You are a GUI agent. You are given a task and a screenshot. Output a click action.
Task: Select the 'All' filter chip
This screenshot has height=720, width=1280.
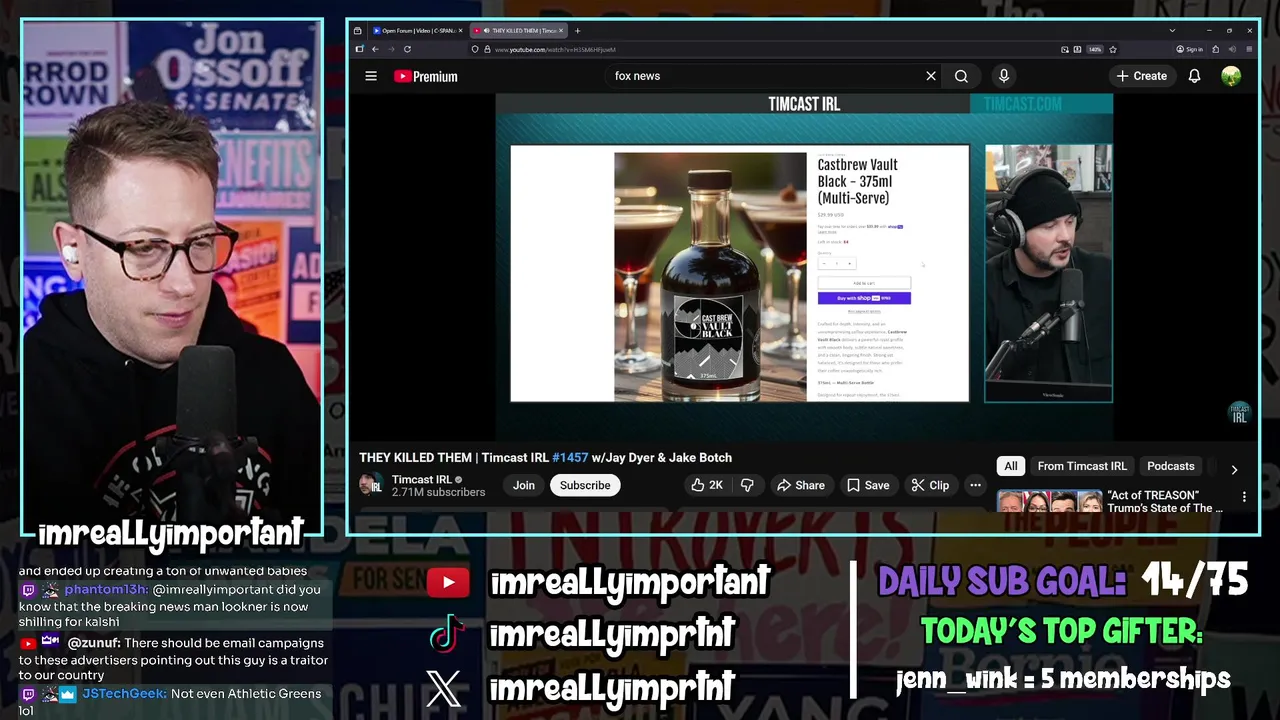click(1011, 466)
